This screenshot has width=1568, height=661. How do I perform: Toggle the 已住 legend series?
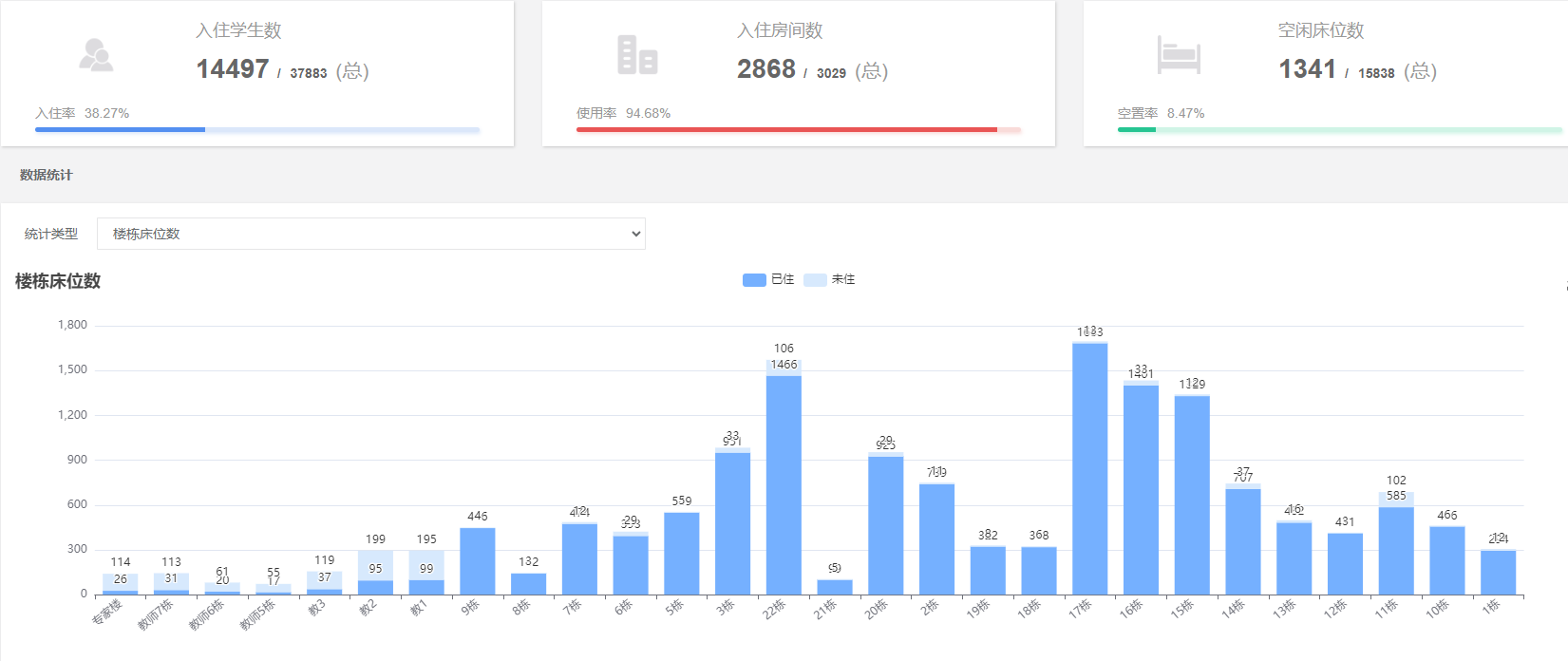tap(768, 279)
